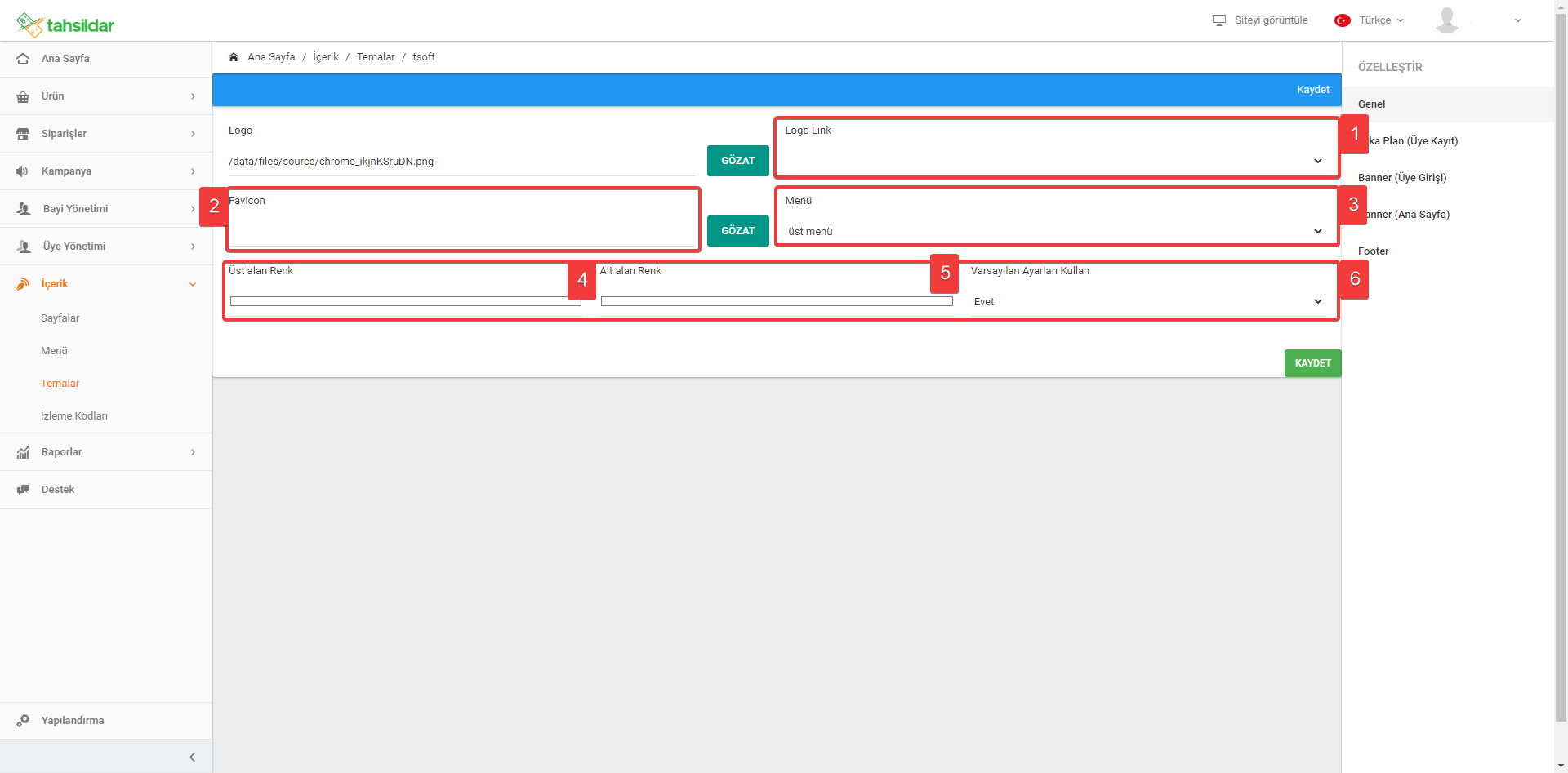The height and width of the screenshot is (773, 1568).
Task: Click the tahsildar logo
Action: (65, 25)
